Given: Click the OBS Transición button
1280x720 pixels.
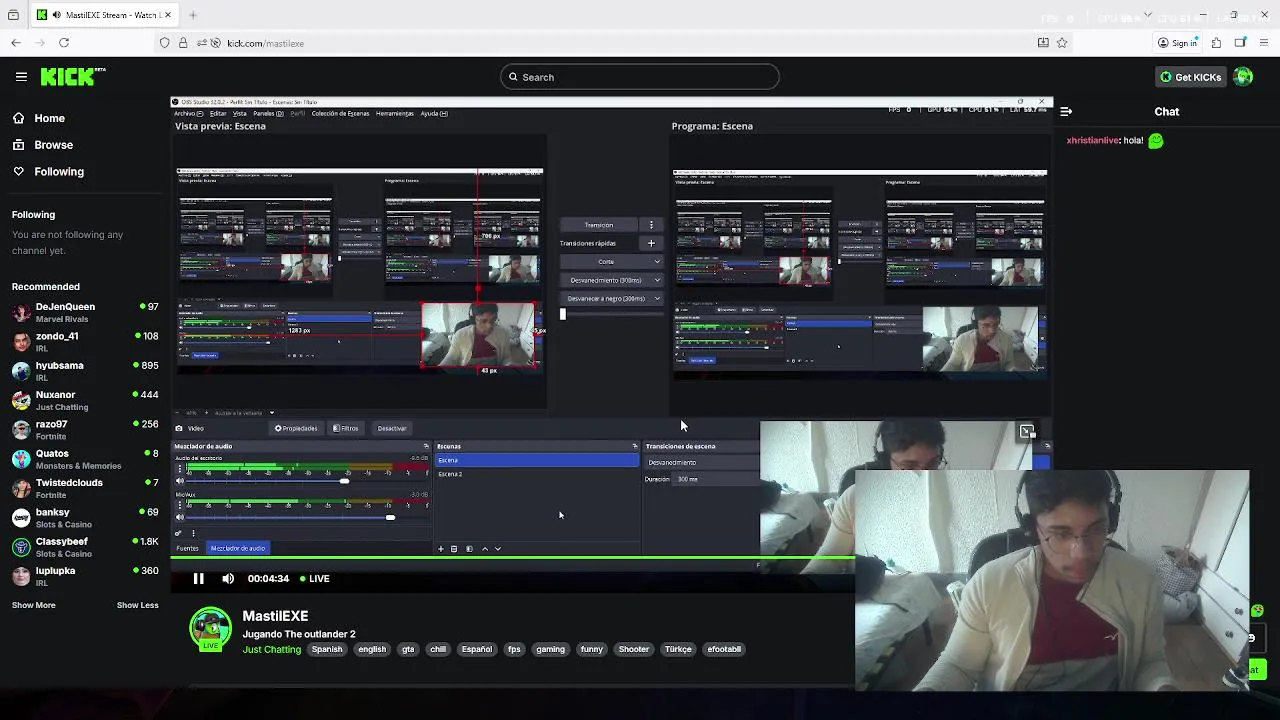Looking at the screenshot, I should (x=599, y=225).
